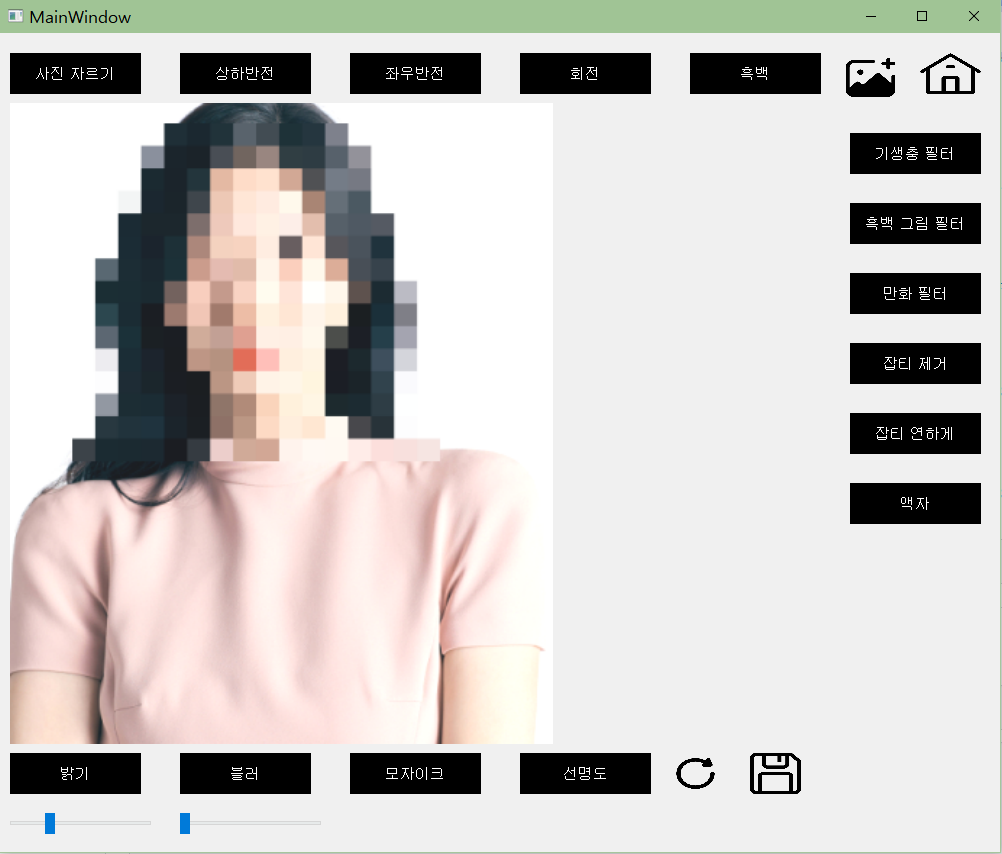The image size is (1002, 854).
Task: Select the 밝기 brightness button
Action: click(x=75, y=773)
